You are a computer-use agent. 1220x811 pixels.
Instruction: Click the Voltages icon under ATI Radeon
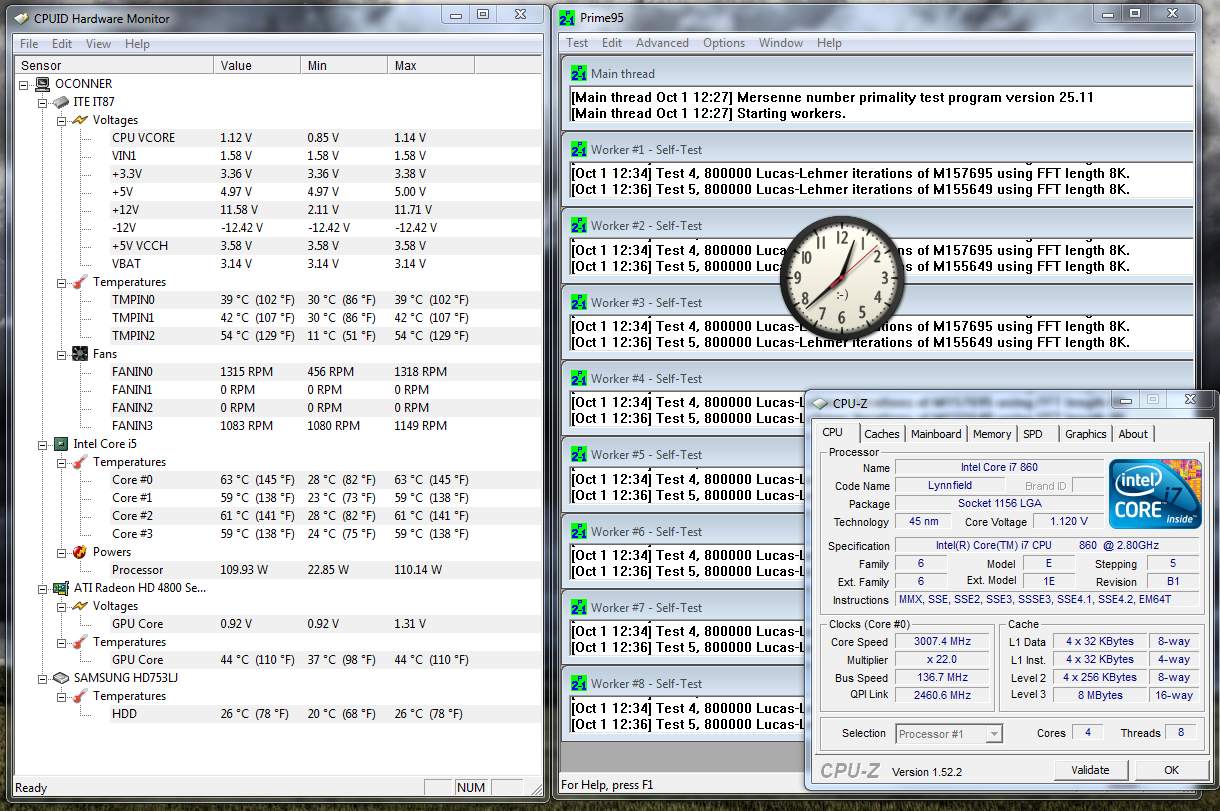[x=80, y=606]
